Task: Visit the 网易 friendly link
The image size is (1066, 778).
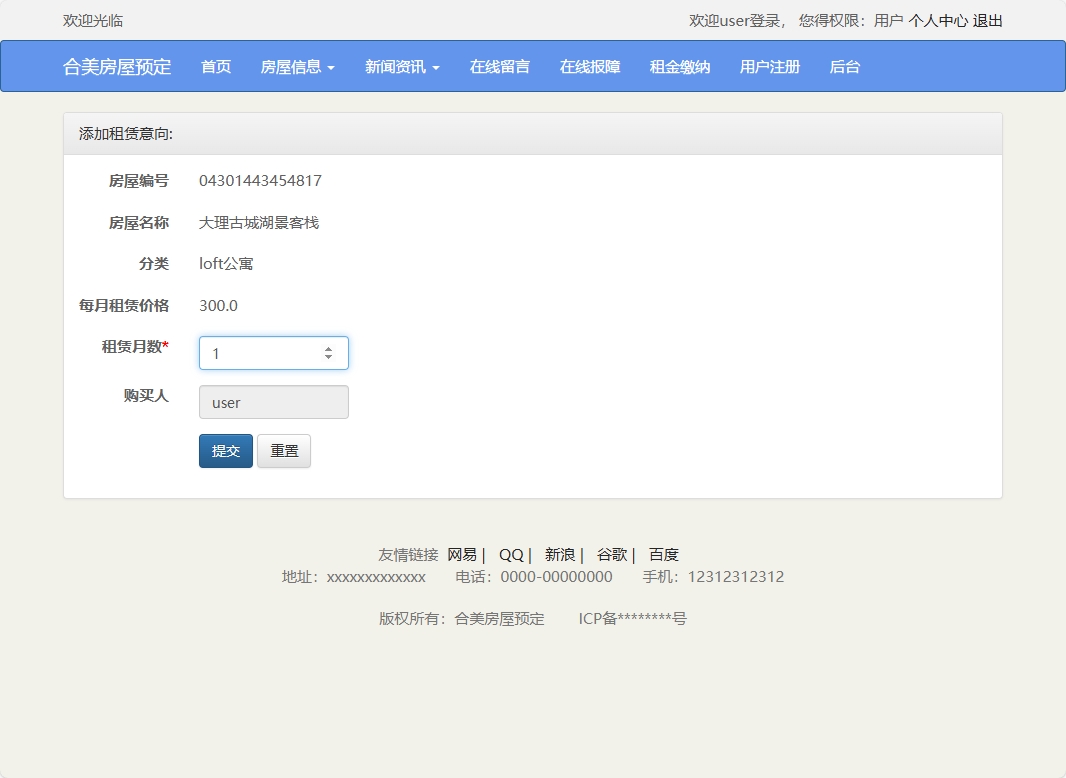Action: pyautogui.click(x=462, y=554)
